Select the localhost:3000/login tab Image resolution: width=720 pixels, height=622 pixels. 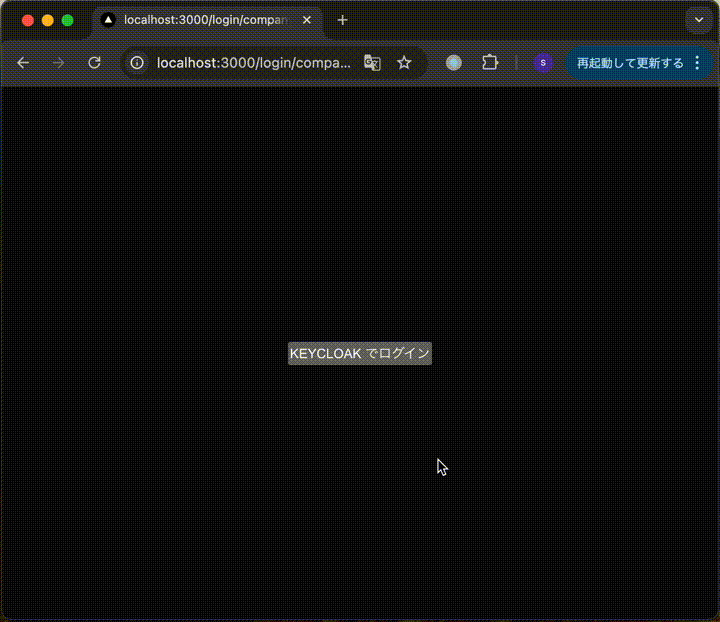click(207, 20)
